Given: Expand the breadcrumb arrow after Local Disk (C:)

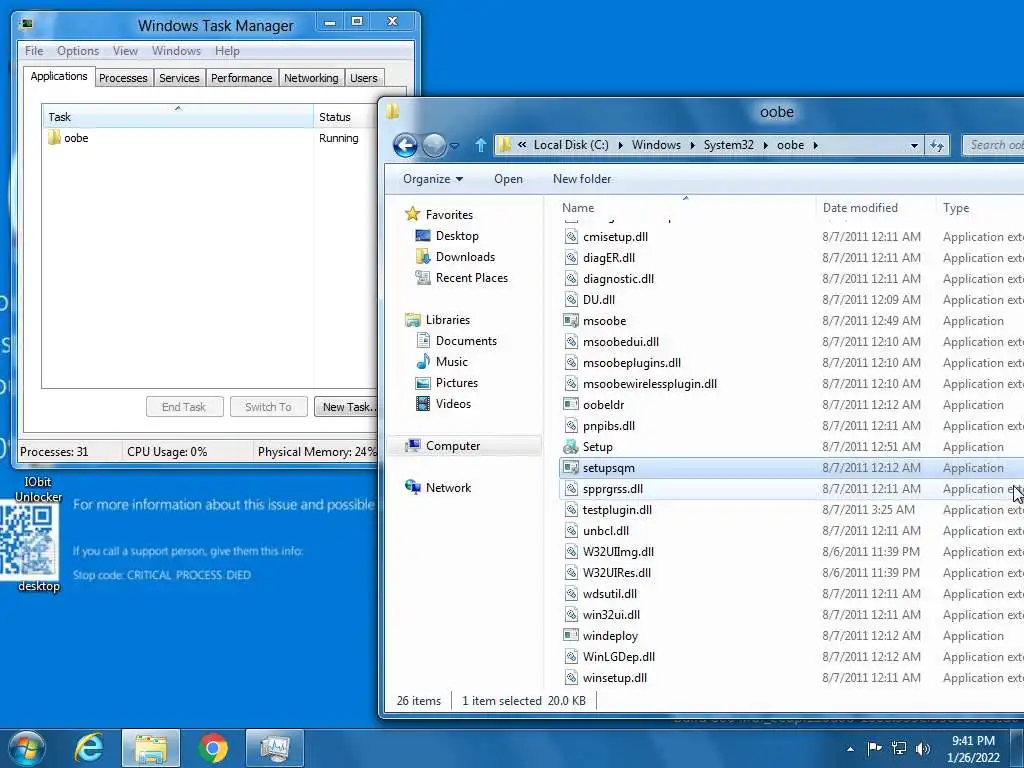Looking at the screenshot, I should (x=620, y=145).
